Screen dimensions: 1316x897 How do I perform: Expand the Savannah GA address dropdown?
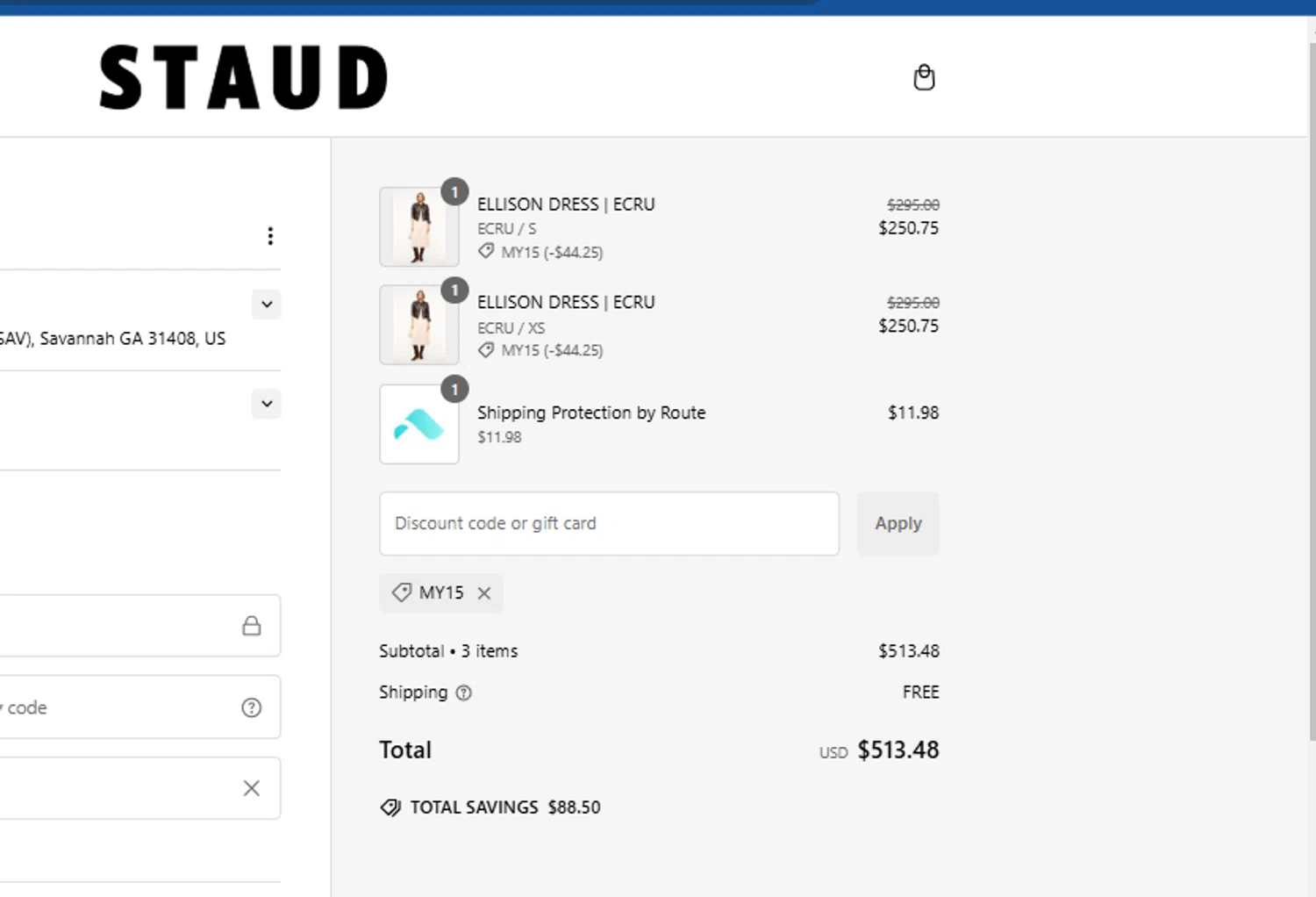coord(267,305)
